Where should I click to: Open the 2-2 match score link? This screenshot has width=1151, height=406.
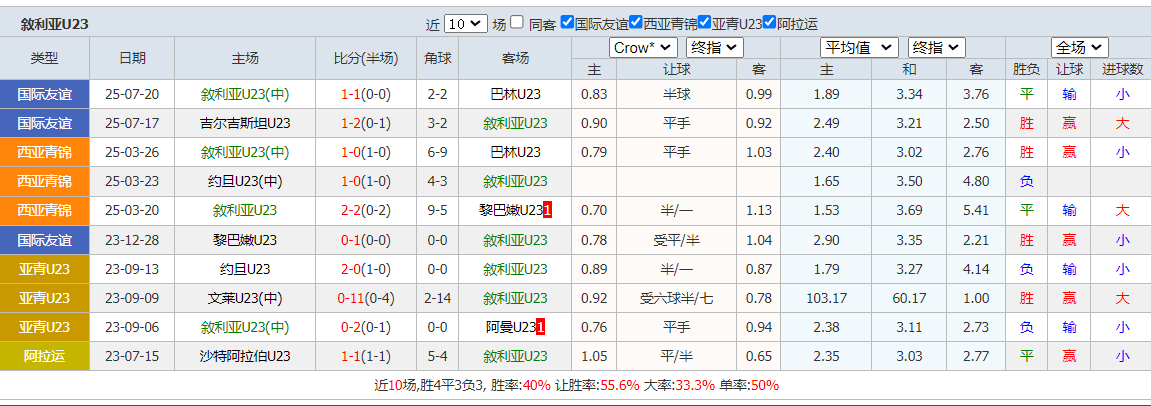(x=351, y=211)
